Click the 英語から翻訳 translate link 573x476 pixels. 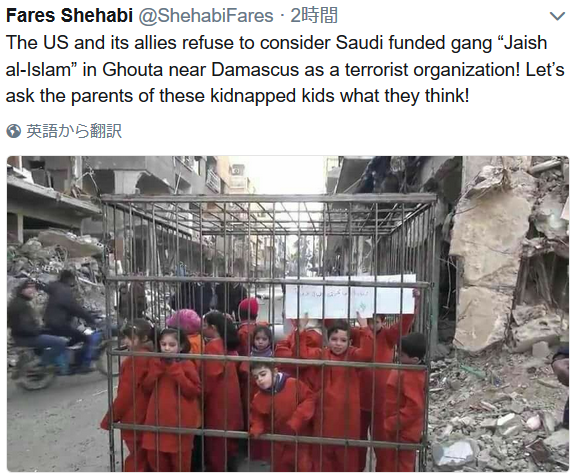click(74, 131)
